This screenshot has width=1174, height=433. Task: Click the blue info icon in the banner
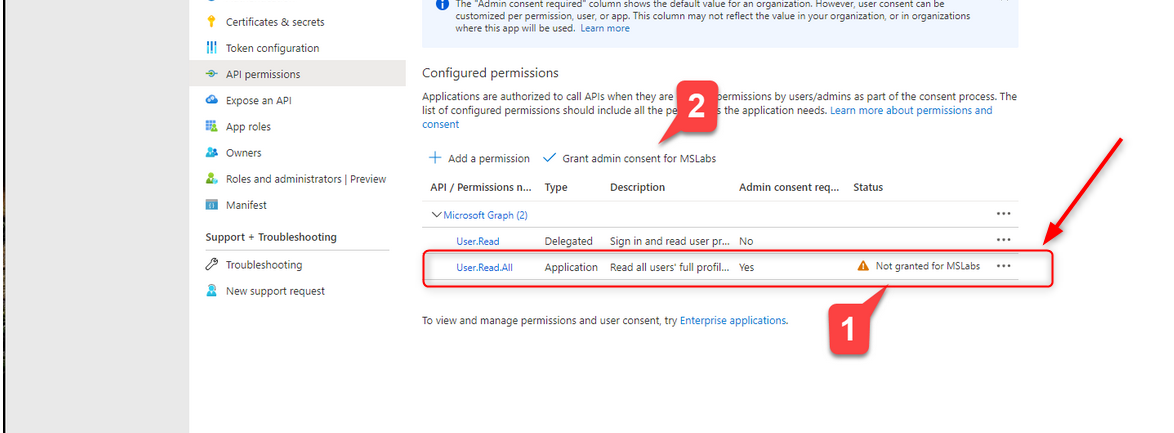pos(442,4)
